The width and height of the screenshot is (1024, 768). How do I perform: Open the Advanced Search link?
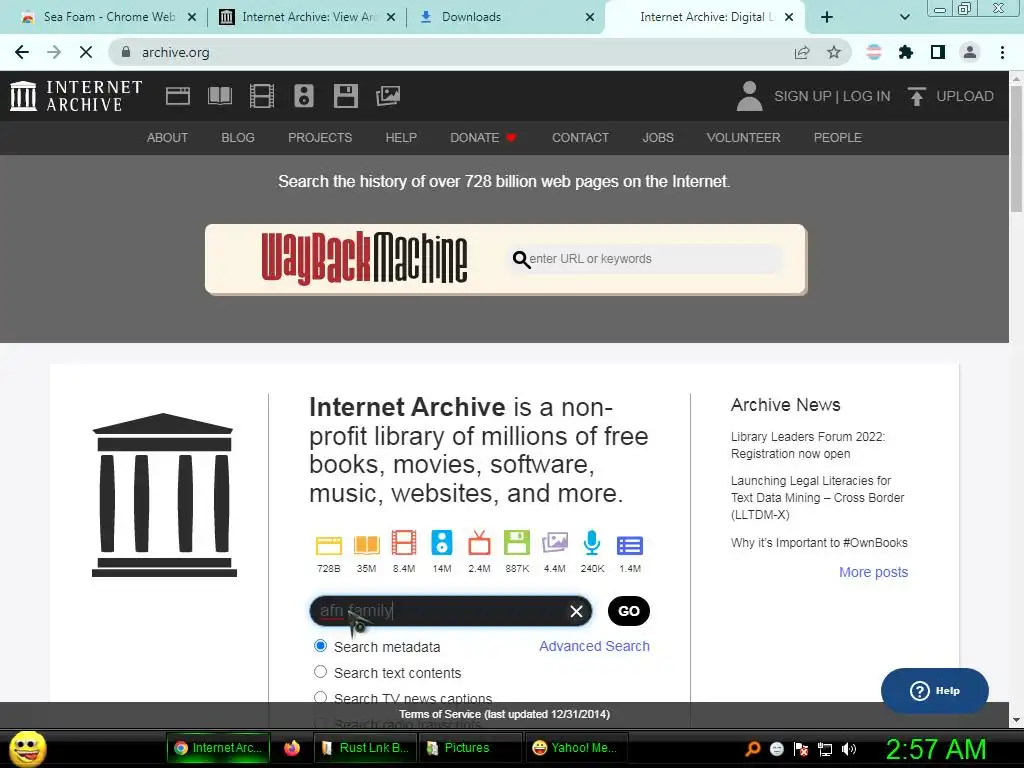pyautogui.click(x=594, y=646)
